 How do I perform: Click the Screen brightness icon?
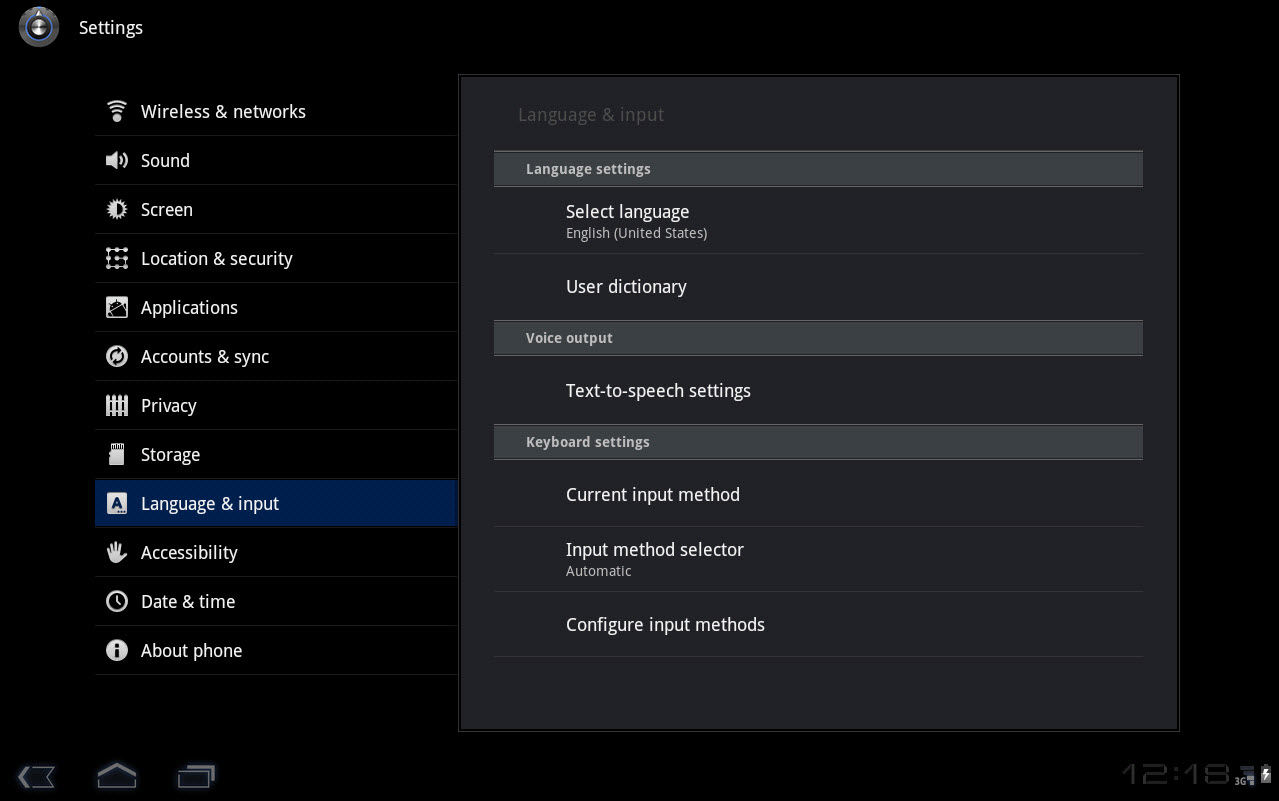click(117, 209)
